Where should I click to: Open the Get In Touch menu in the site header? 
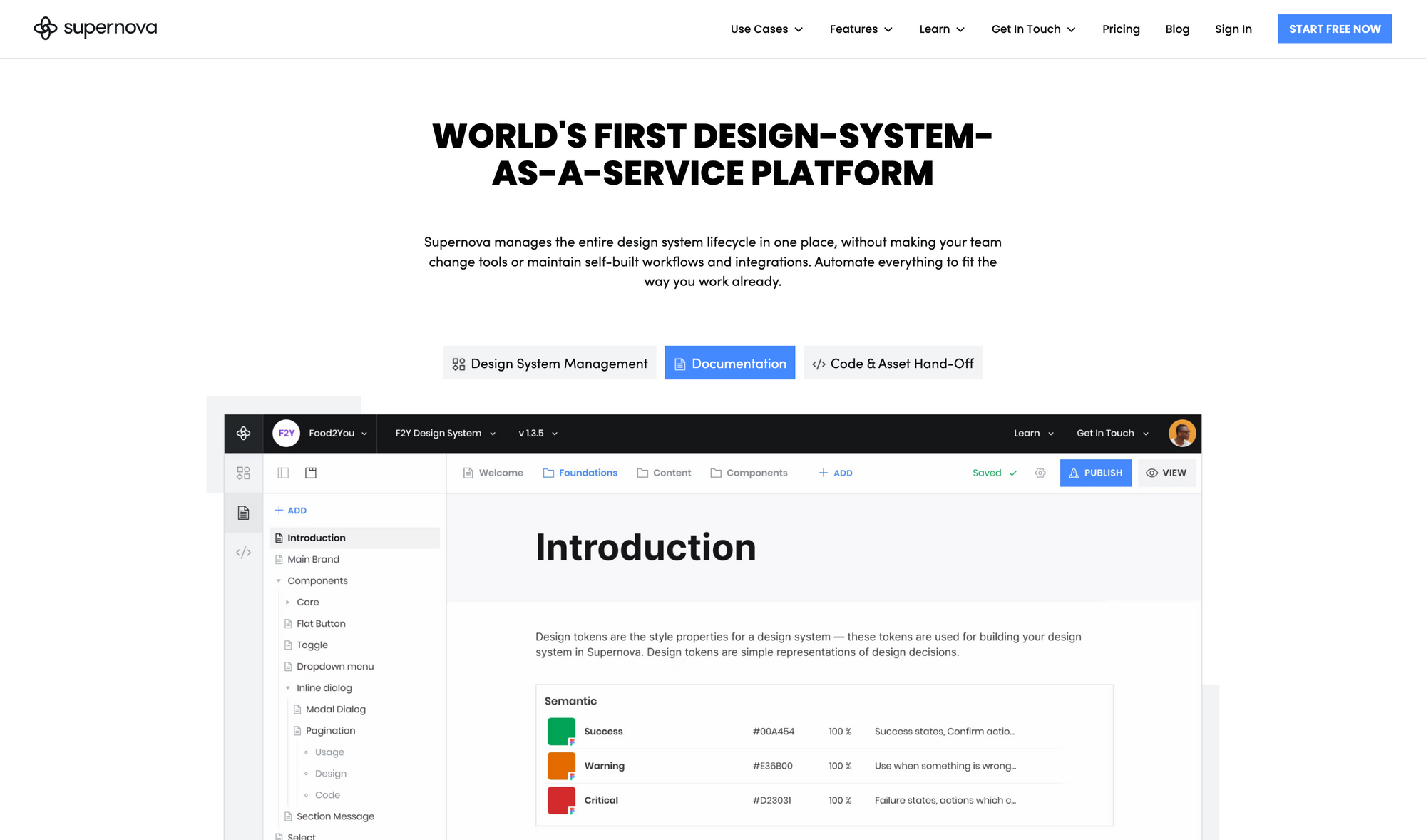(x=1033, y=29)
